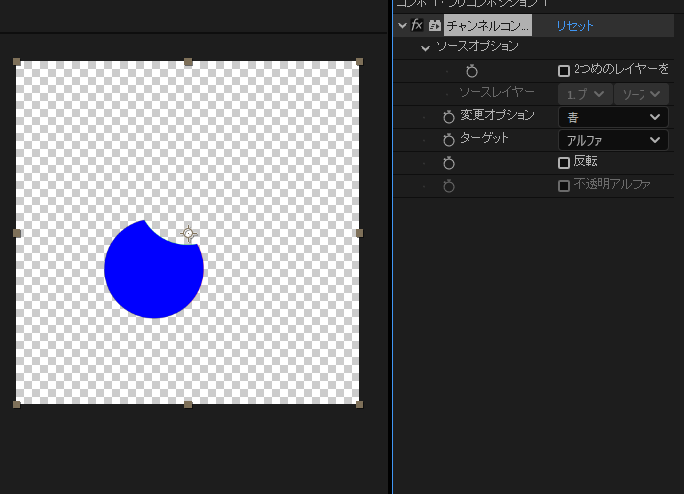Check the 反転 checkbox

coord(564,163)
